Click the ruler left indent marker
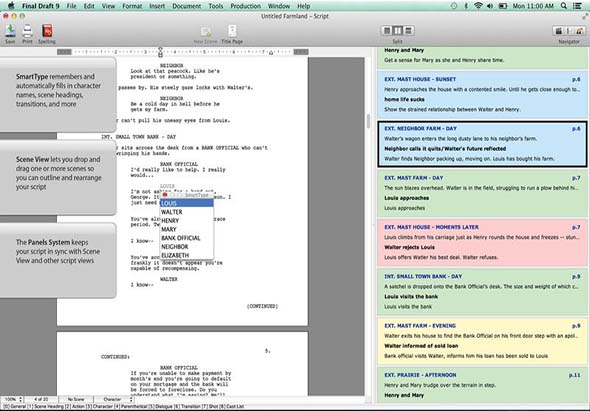 click(x=161, y=52)
